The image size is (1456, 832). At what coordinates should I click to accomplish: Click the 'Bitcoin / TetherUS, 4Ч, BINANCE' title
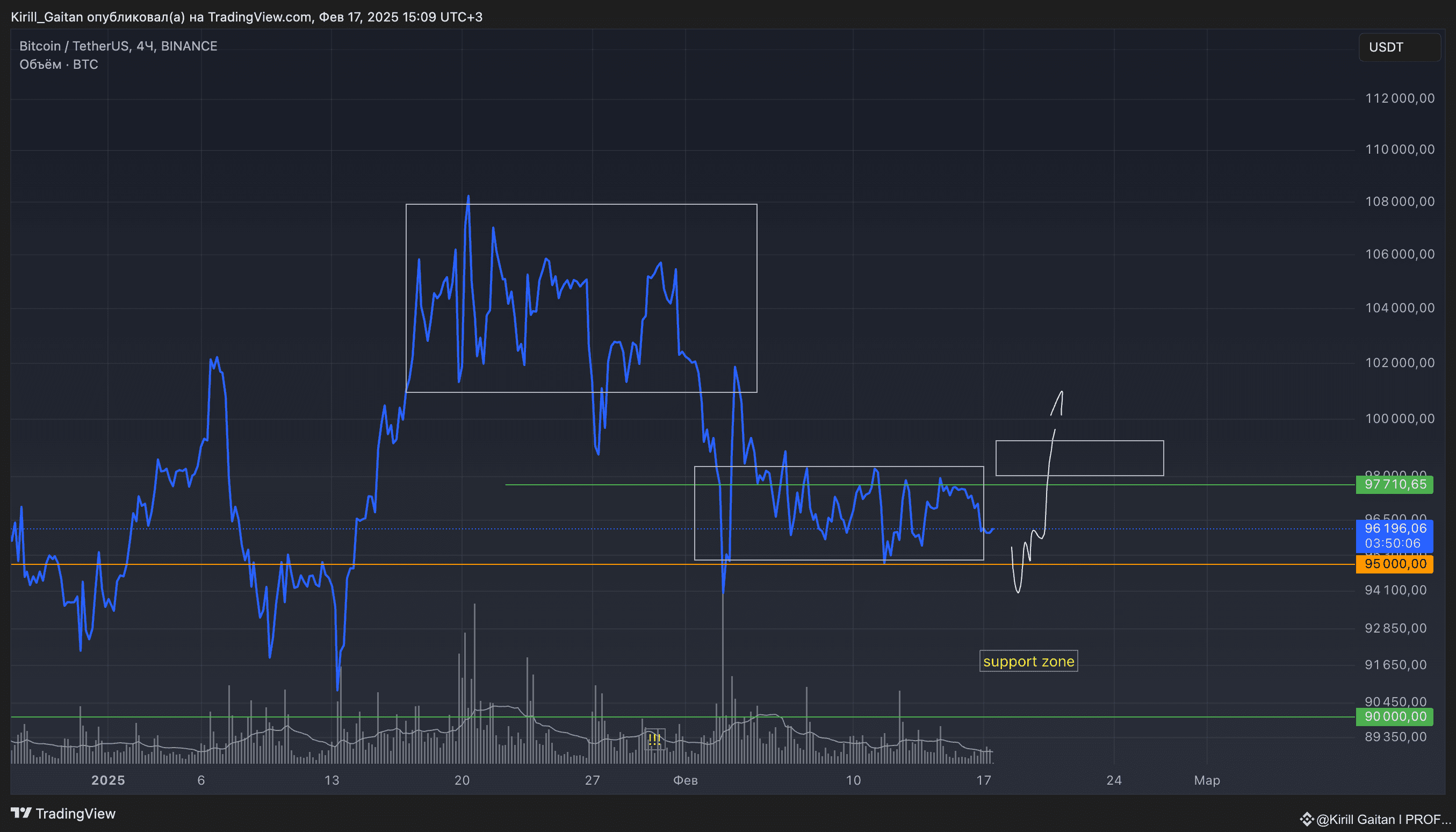tap(118, 46)
